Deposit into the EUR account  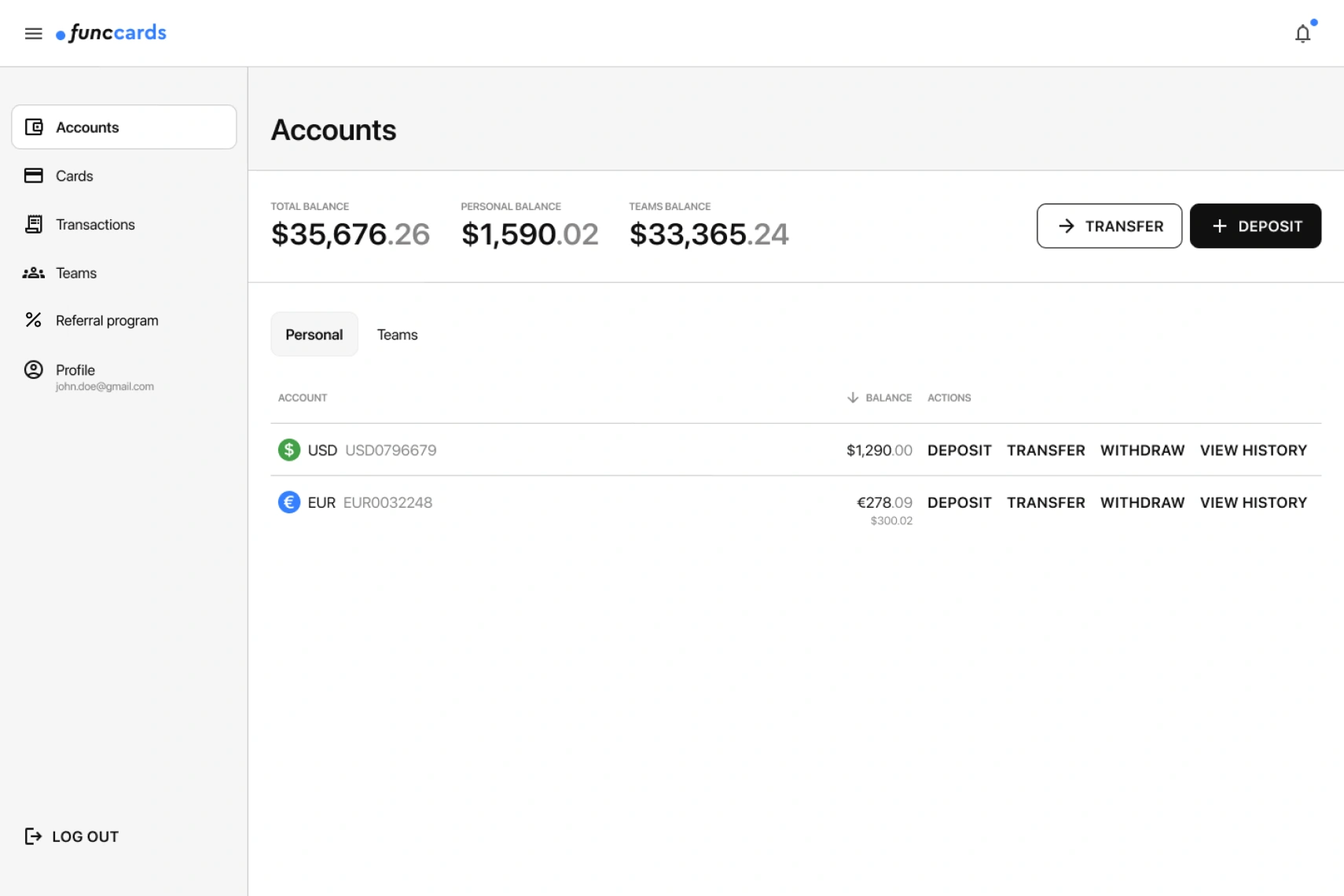tap(959, 503)
